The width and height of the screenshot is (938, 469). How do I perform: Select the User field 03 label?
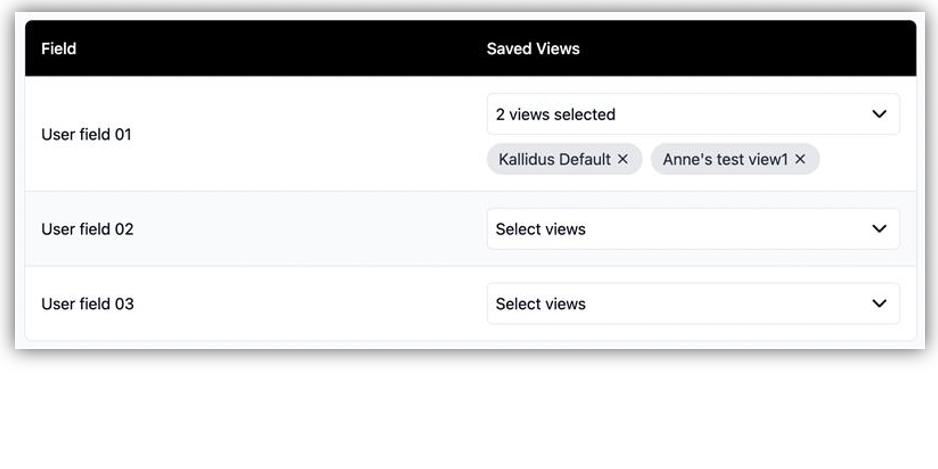coord(87,304)
